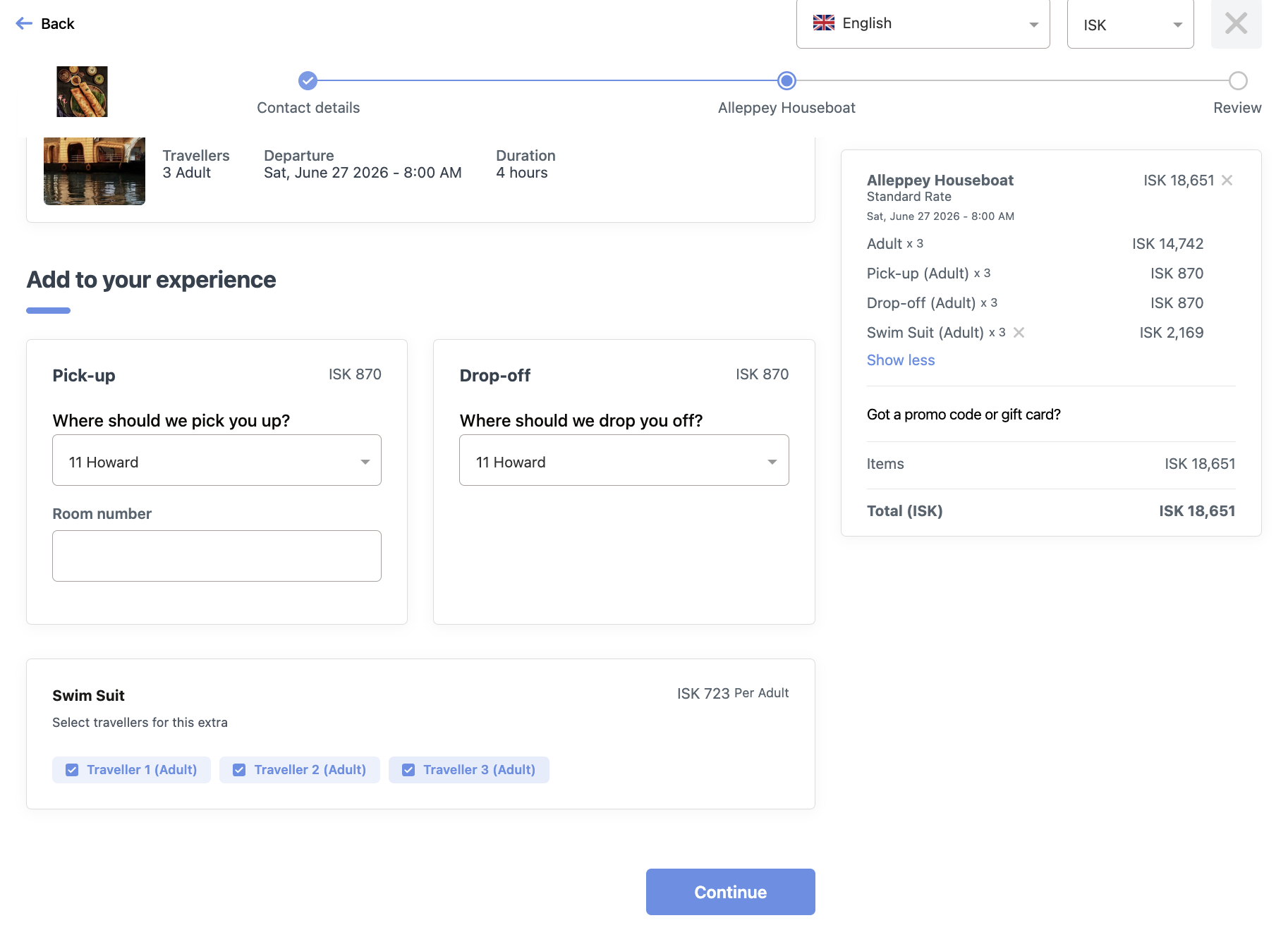
Task: Click the Total ISK 18,651 amount
Action: [1197, 511]
